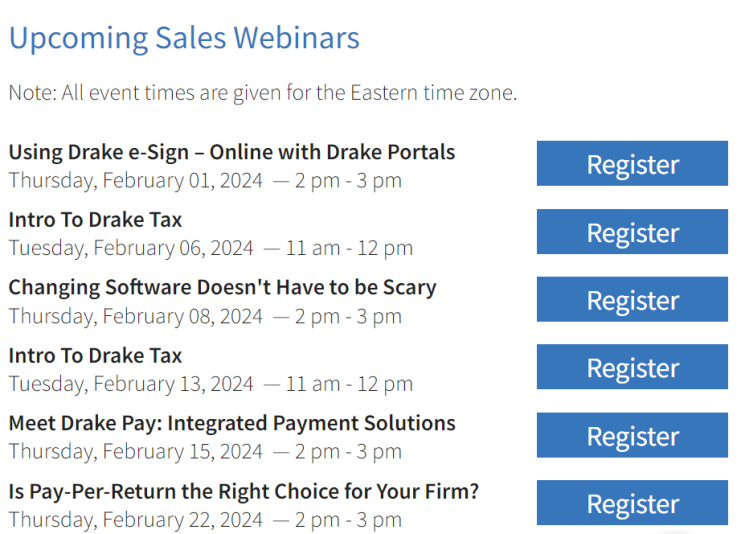The height and width of the screenshot is (534, 741).
Task: Click the Thursday, February 15, 2024 date line
Action: (x=205, y=452)
